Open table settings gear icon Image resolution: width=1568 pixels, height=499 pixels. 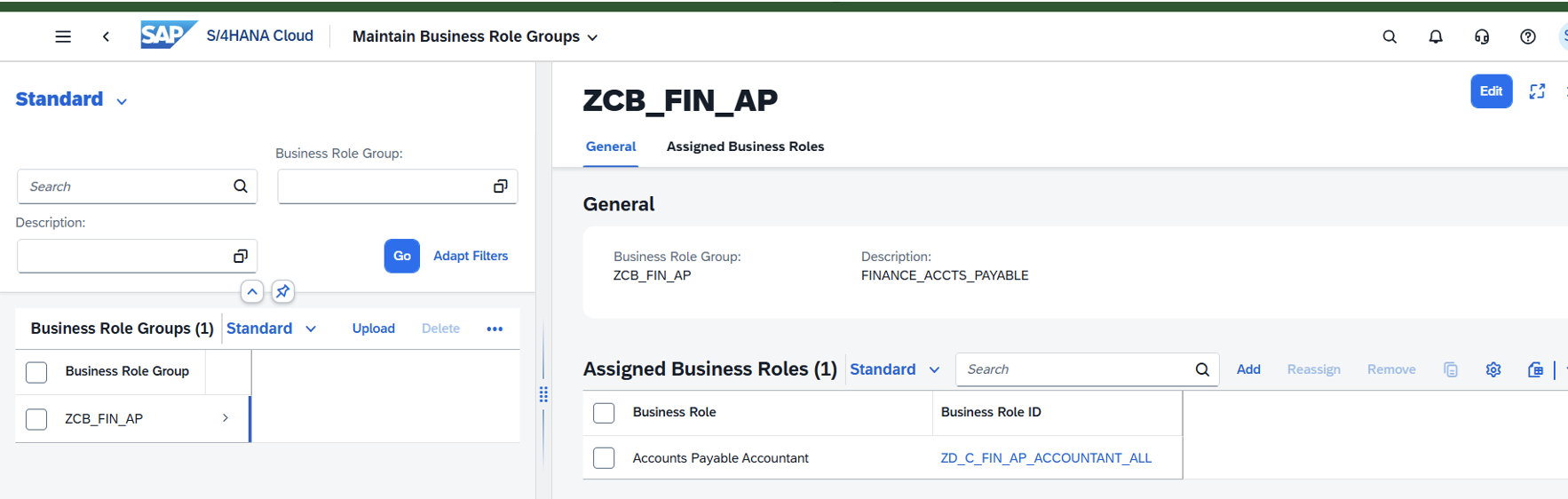pyautogui.click(x=1493, y=369)
